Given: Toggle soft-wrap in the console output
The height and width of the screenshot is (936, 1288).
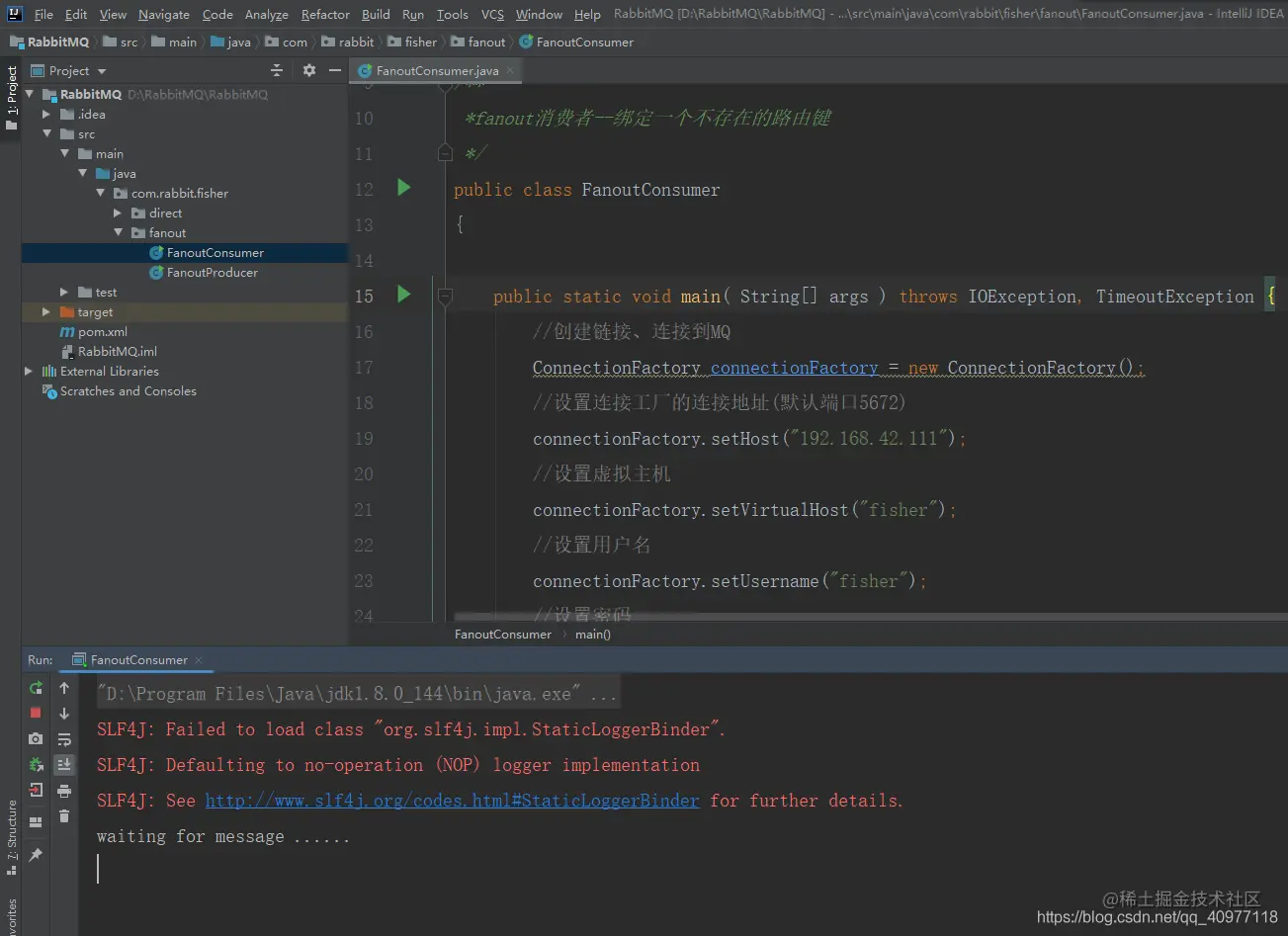Looking at the screenshot, I should [64, 738].
